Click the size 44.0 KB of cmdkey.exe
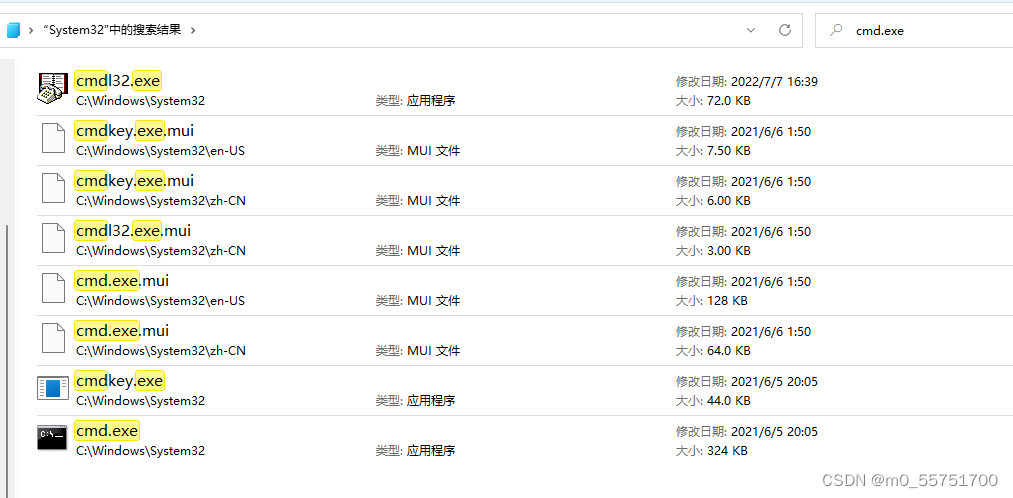The height and width of the screenshot is (498, 1013). pos(728,401)
